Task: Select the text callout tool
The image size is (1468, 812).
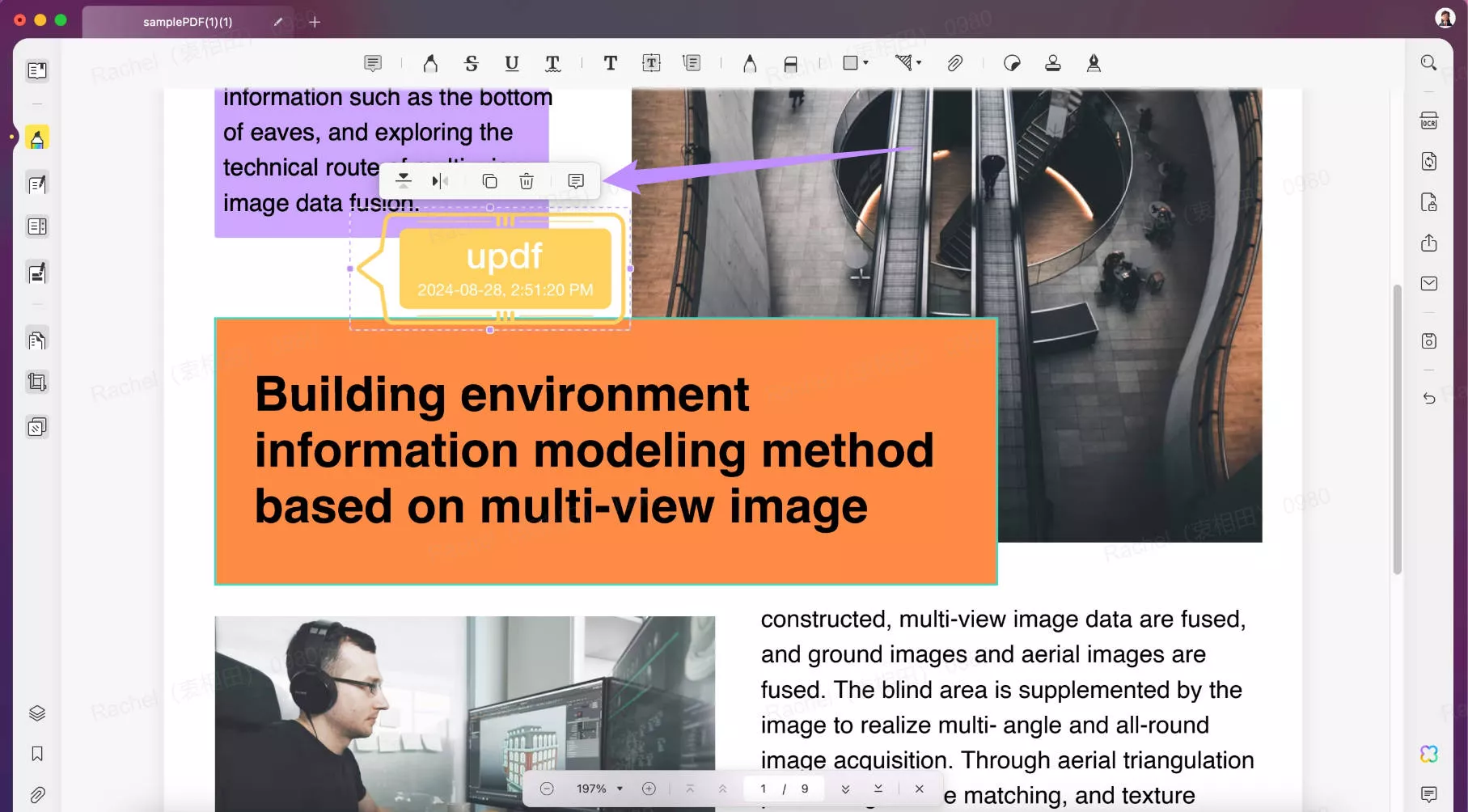Action: (x=692, y=63)
